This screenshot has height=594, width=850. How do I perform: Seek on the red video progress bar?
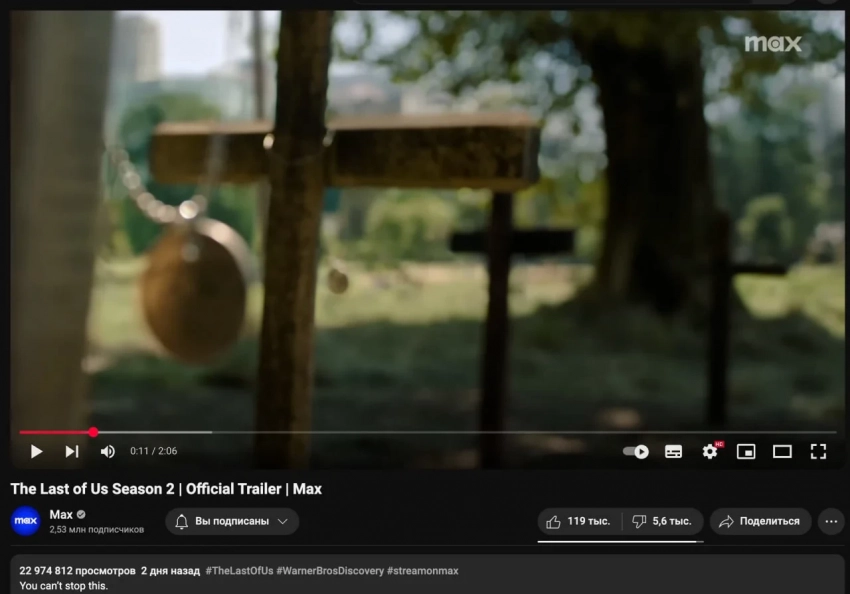(x=427, y=432)
